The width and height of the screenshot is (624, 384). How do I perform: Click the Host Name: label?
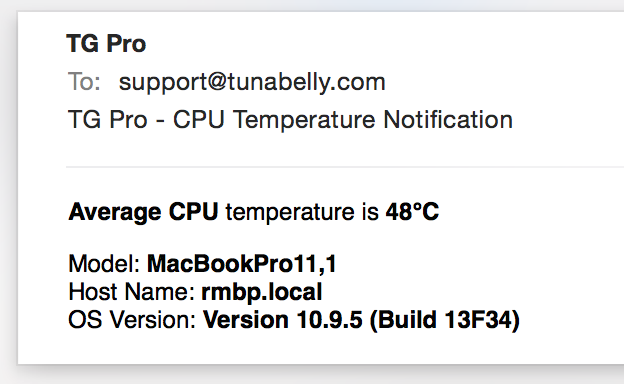(x=132, y=292)
